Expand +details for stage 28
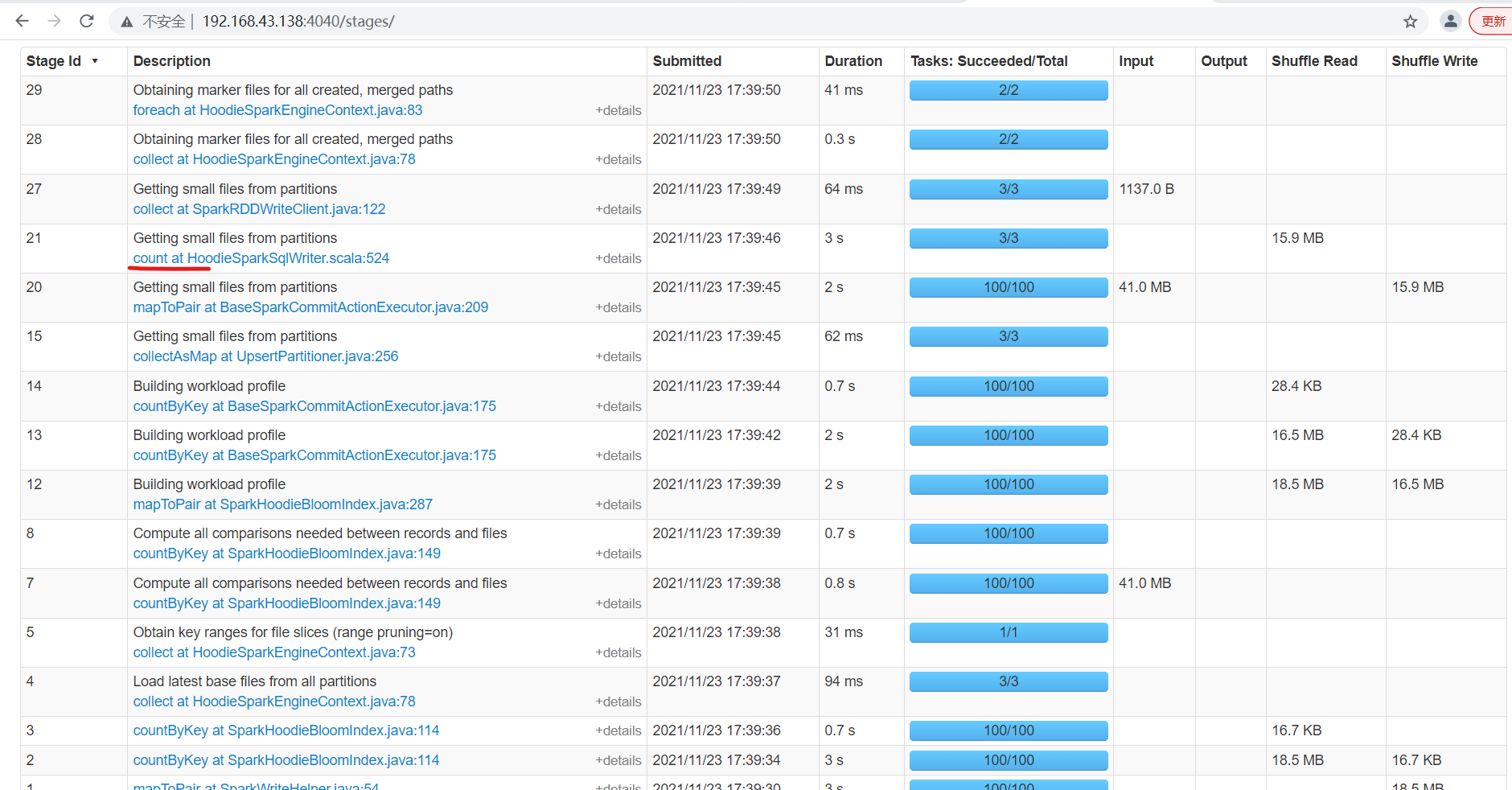Image resolution: width=1512 pixels, height=790 pixels. pos(618,160)
